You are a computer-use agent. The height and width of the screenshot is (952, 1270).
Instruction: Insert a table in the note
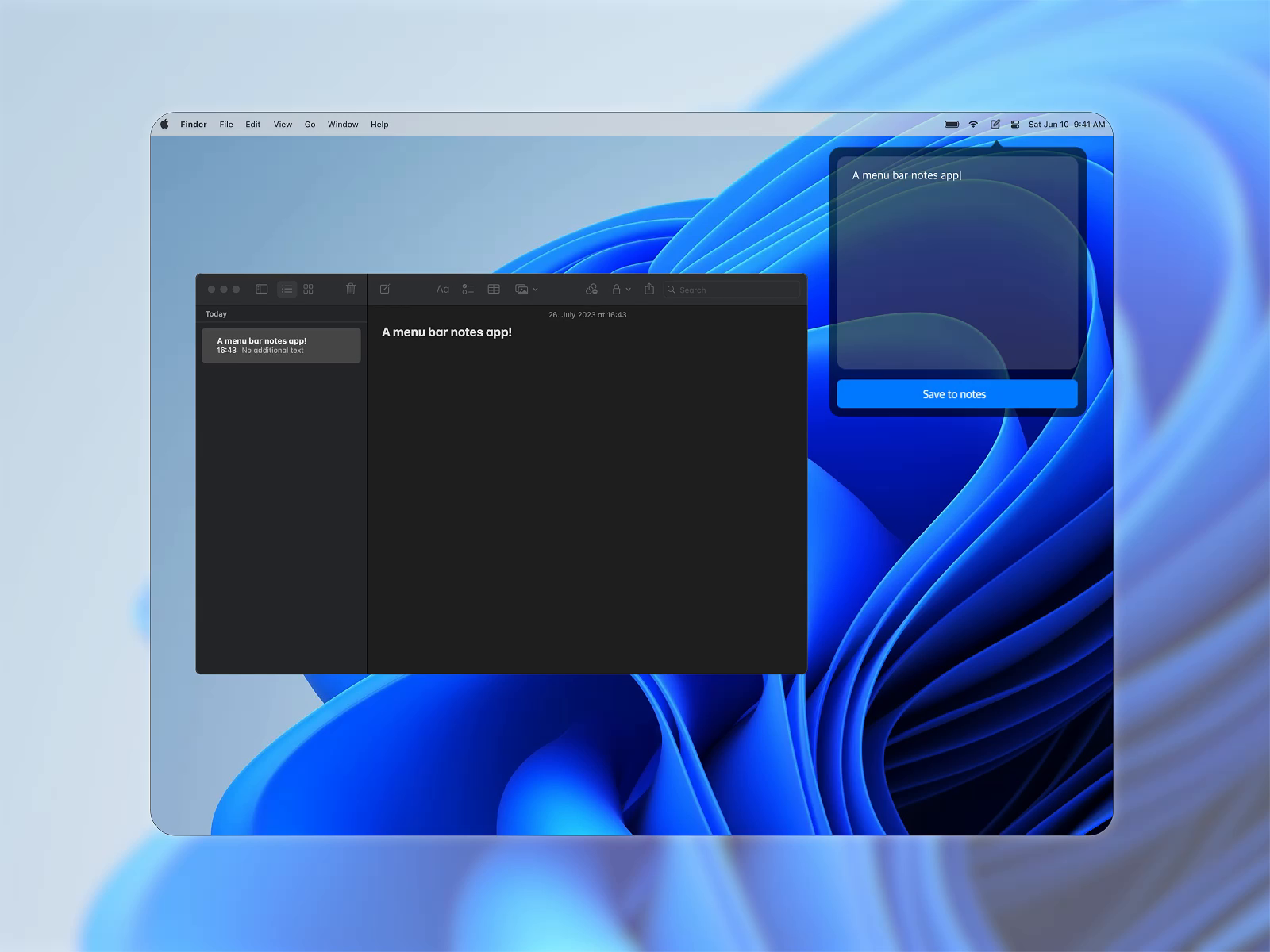tap(494, 290)
